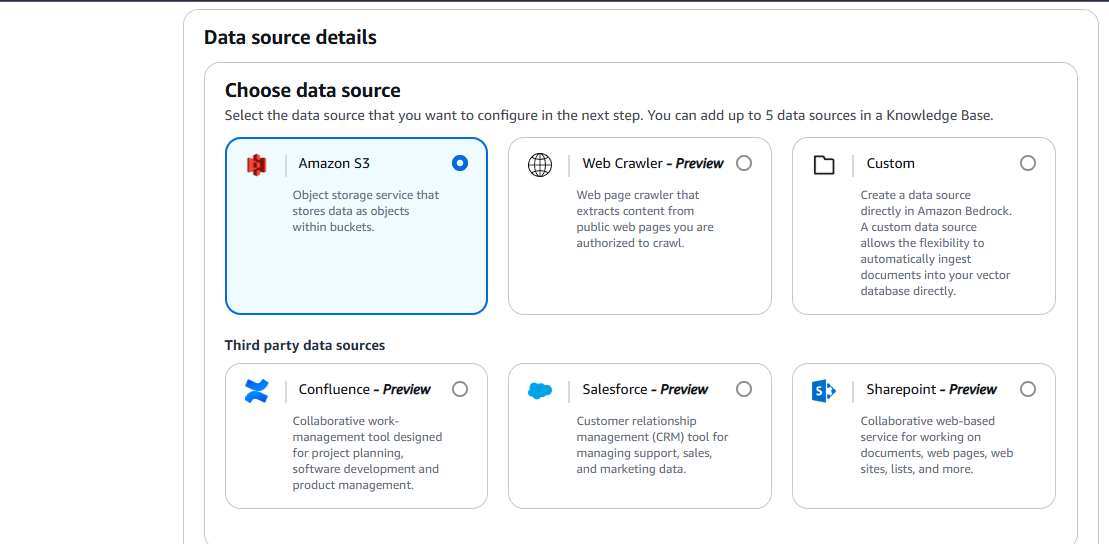Click the 'Customer relationship management' description

pos(652,445)
